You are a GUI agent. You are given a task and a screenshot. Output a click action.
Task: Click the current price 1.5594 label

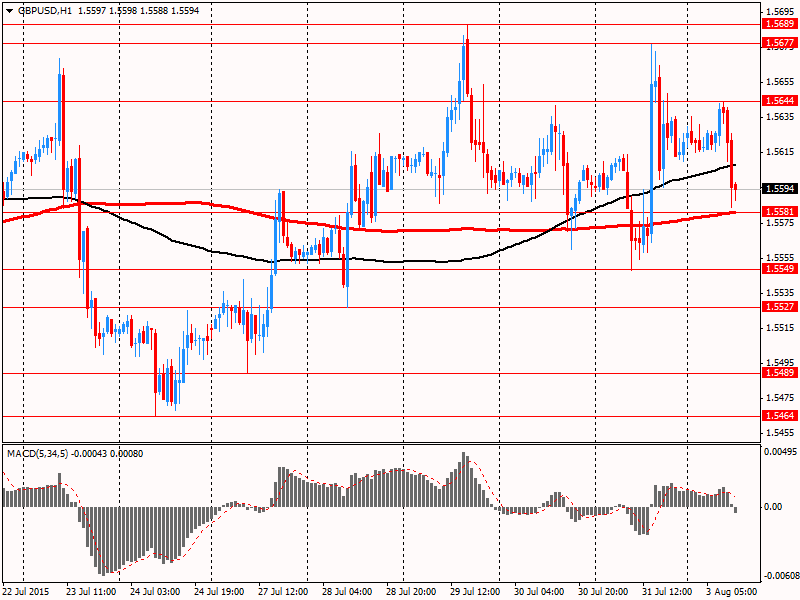778,188
